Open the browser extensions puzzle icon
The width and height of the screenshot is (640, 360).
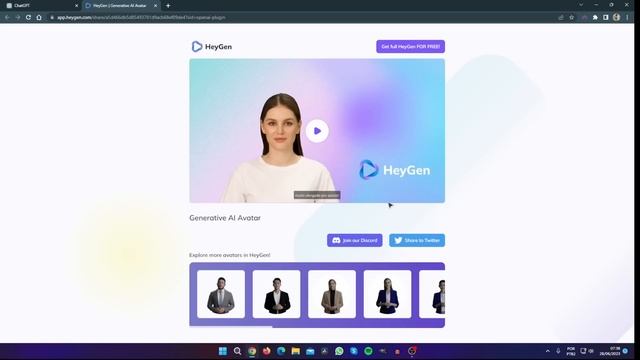coord(595,18)
